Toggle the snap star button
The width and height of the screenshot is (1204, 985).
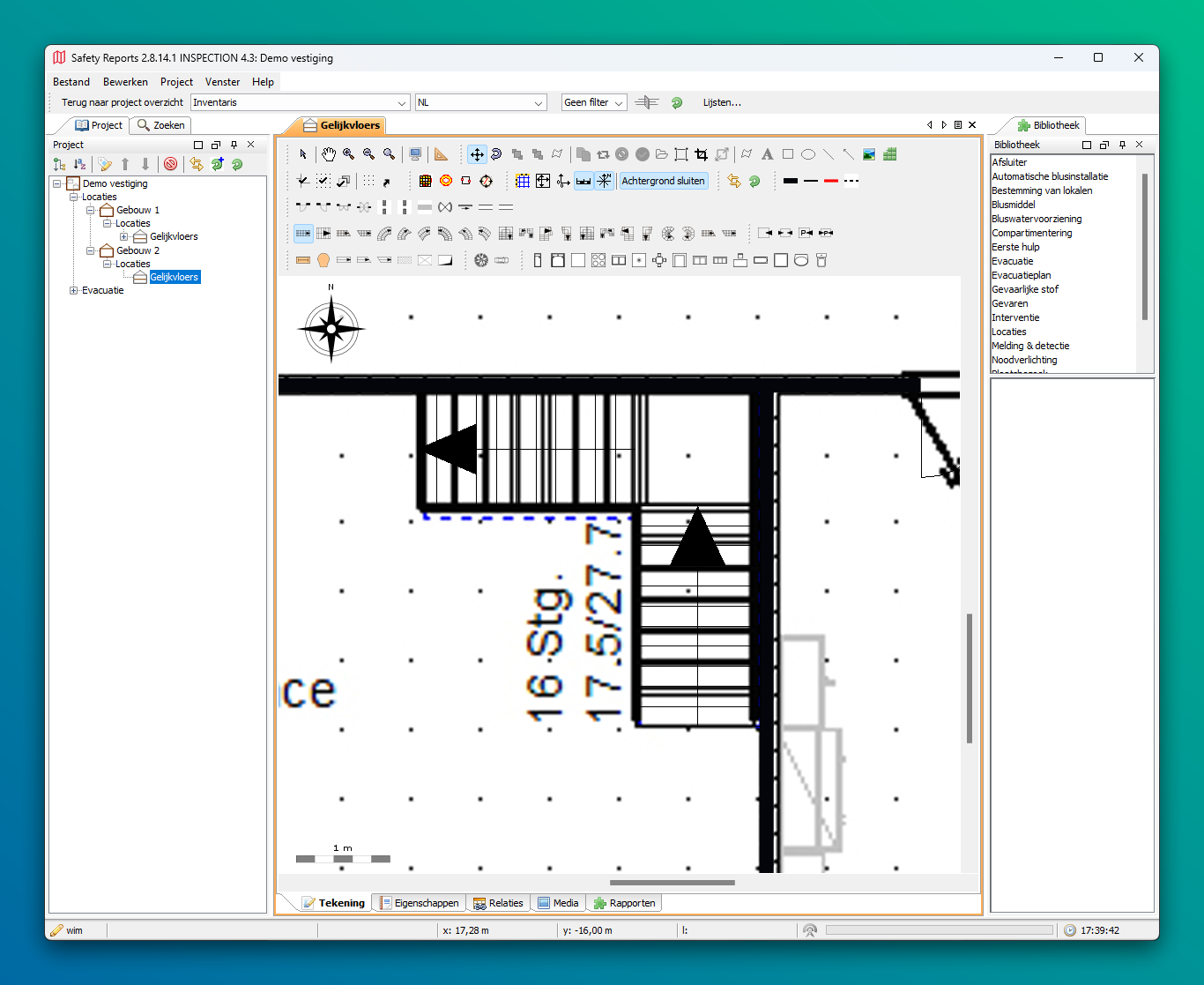pos(604,181)
